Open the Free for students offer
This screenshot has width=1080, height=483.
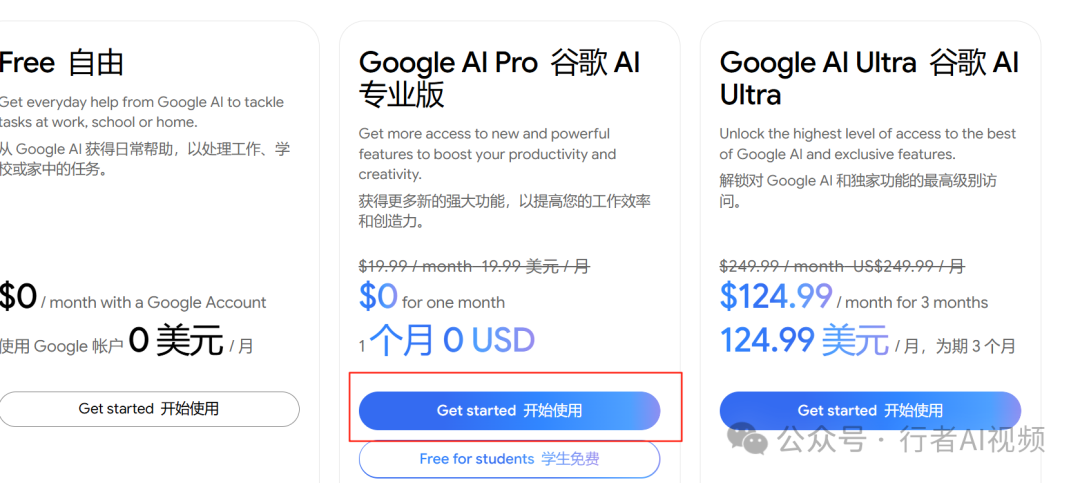click(509, 459)
